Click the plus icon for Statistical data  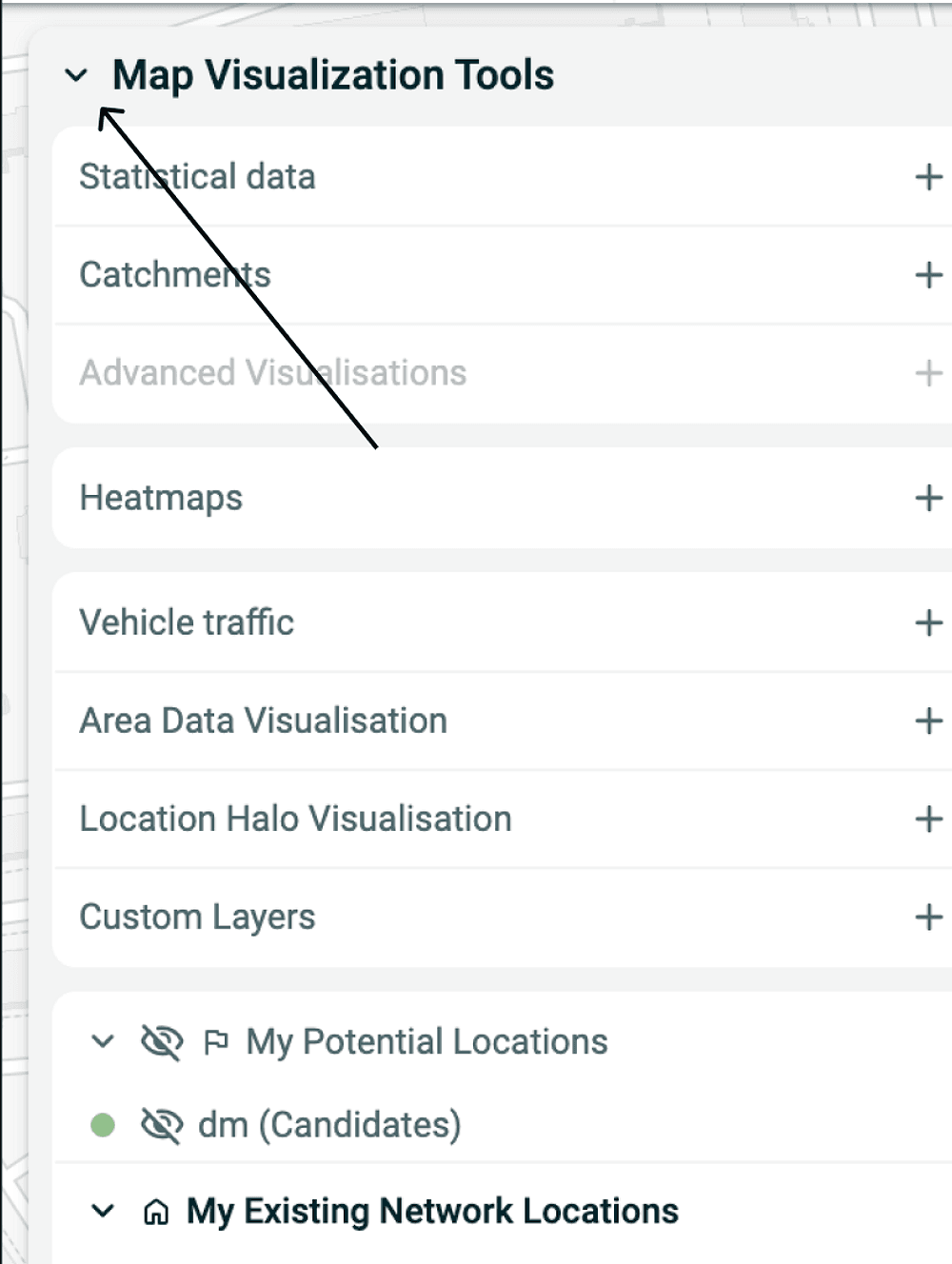click(928, 177)
